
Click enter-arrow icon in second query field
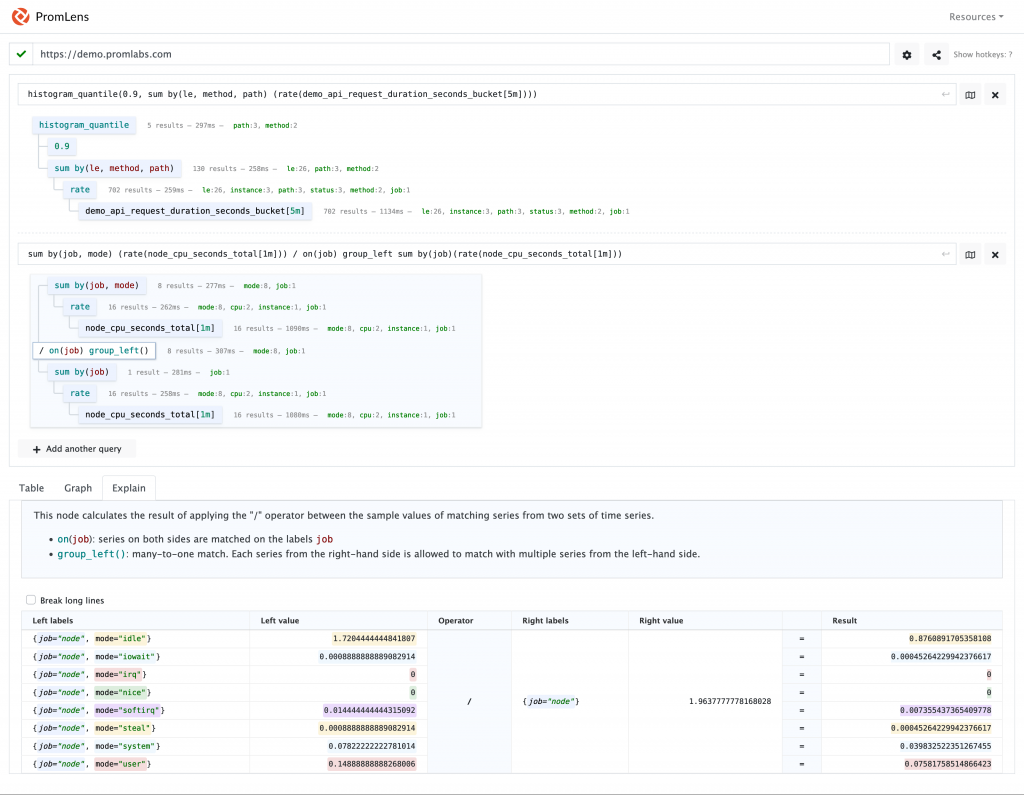(945, 254)
